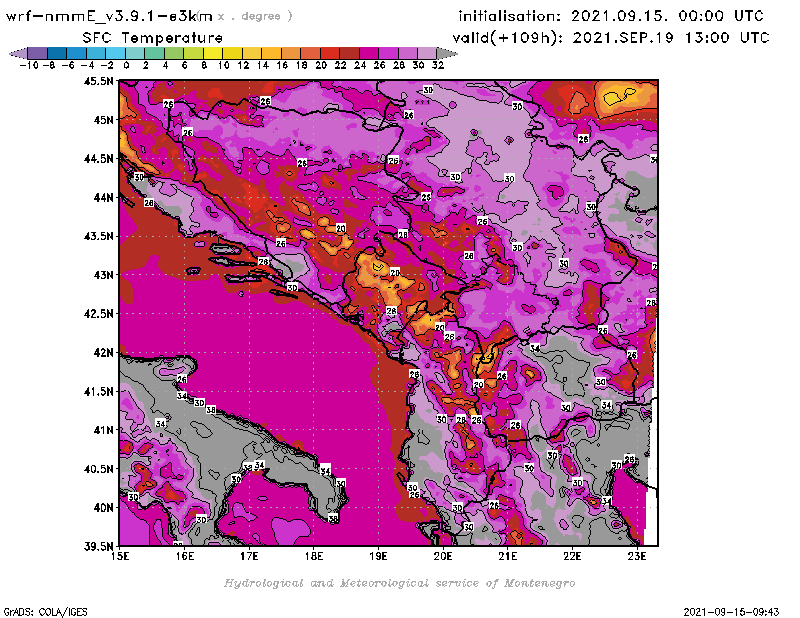This screenshot has height=618, width=800.
Task: Click the legend swatch between 10 and 12
Action: coord(232,53)
